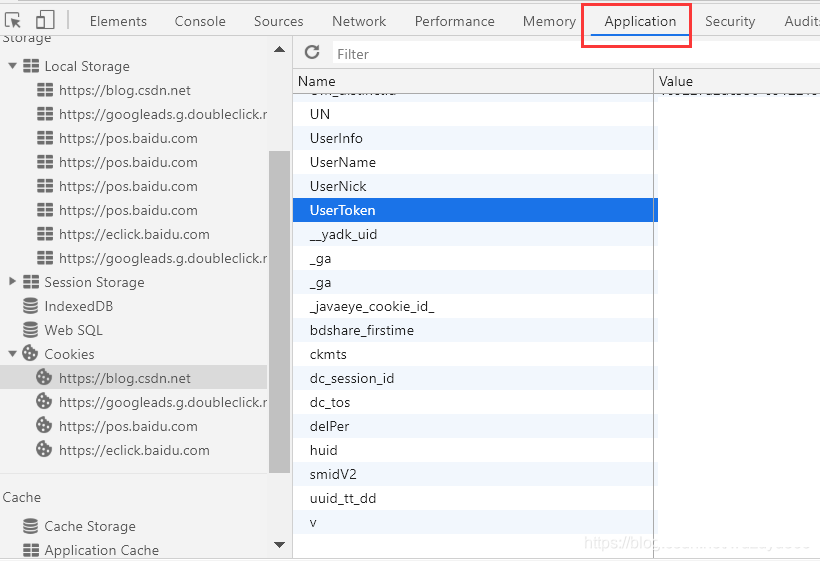This screenshot has height=561, width=820.
Task: Expand the Session Storage tree
Action: point(13,282)
